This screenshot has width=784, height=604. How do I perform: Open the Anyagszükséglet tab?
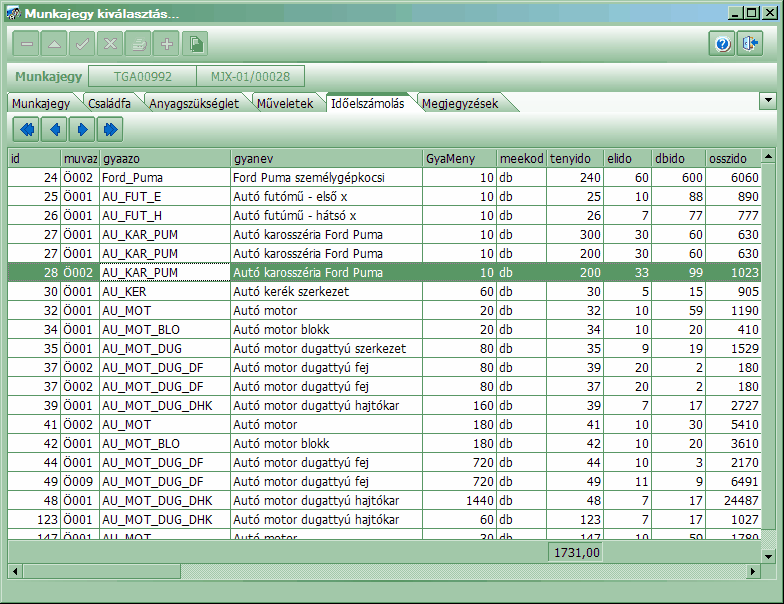click(194, 104)
